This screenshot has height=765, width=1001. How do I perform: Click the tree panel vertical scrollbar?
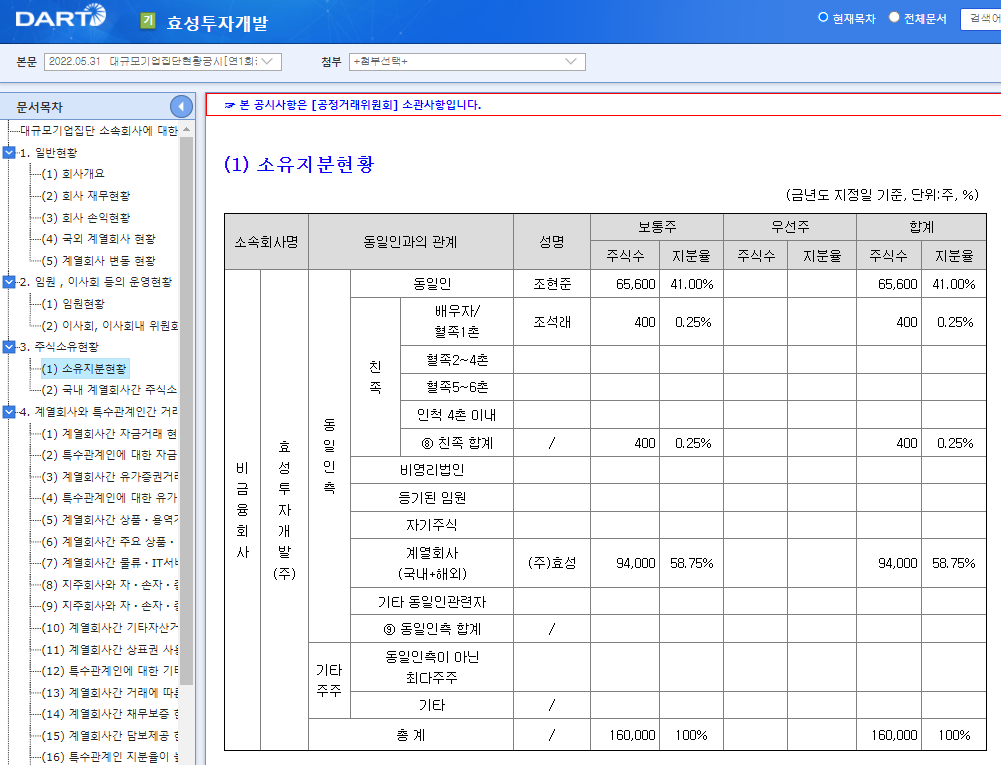pyautogui.click(x=186, y=409)
